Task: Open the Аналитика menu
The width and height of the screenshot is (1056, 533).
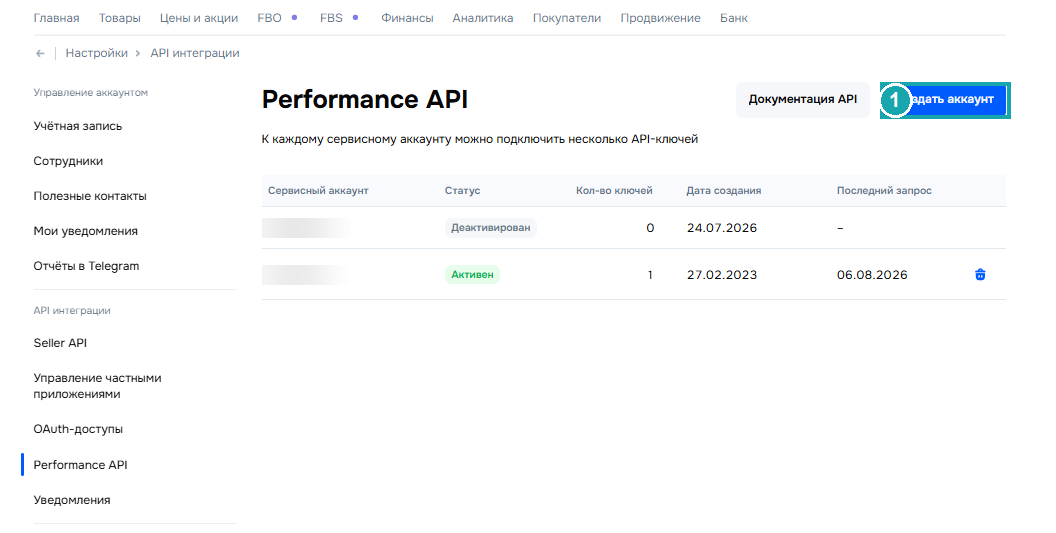Action: (483, 18)
